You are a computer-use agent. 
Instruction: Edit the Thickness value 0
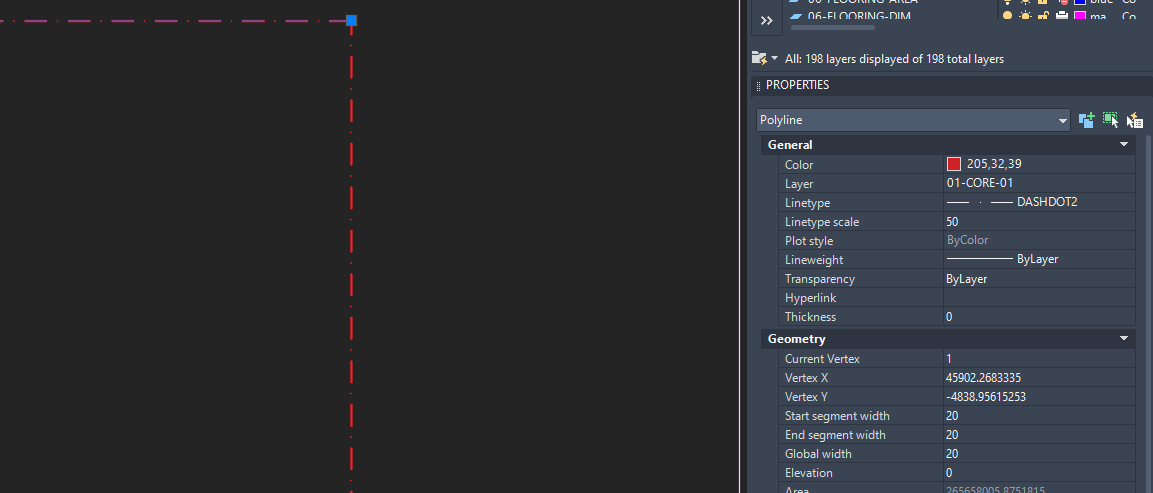(x=1040, y=317)
